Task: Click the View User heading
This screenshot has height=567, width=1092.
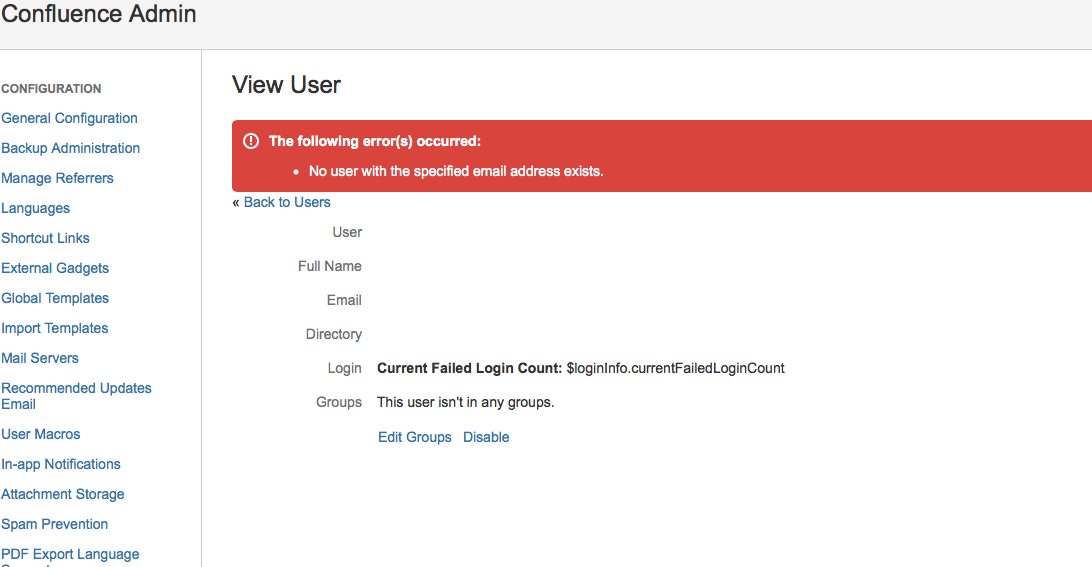Action: tap(286, 85)
